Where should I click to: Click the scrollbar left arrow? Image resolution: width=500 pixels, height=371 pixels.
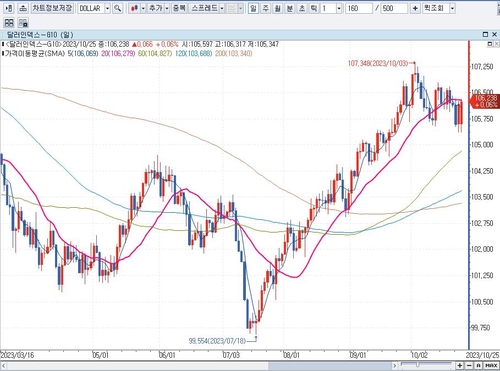(x=3, y=366)
